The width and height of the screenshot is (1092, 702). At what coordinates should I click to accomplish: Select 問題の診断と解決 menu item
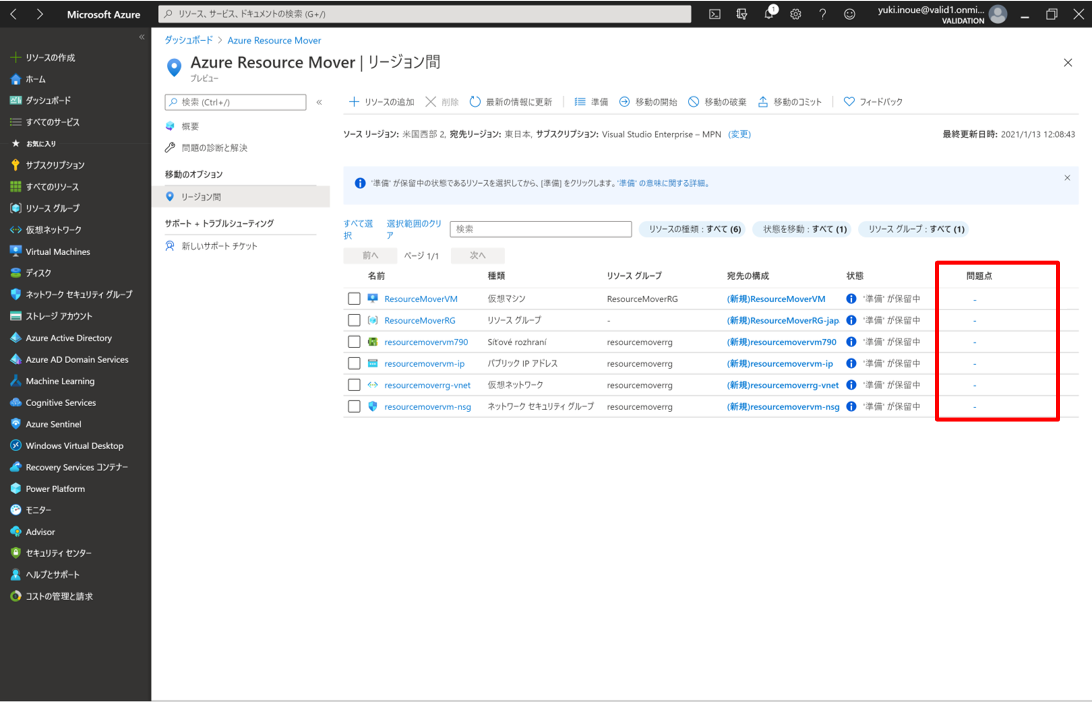214,148
